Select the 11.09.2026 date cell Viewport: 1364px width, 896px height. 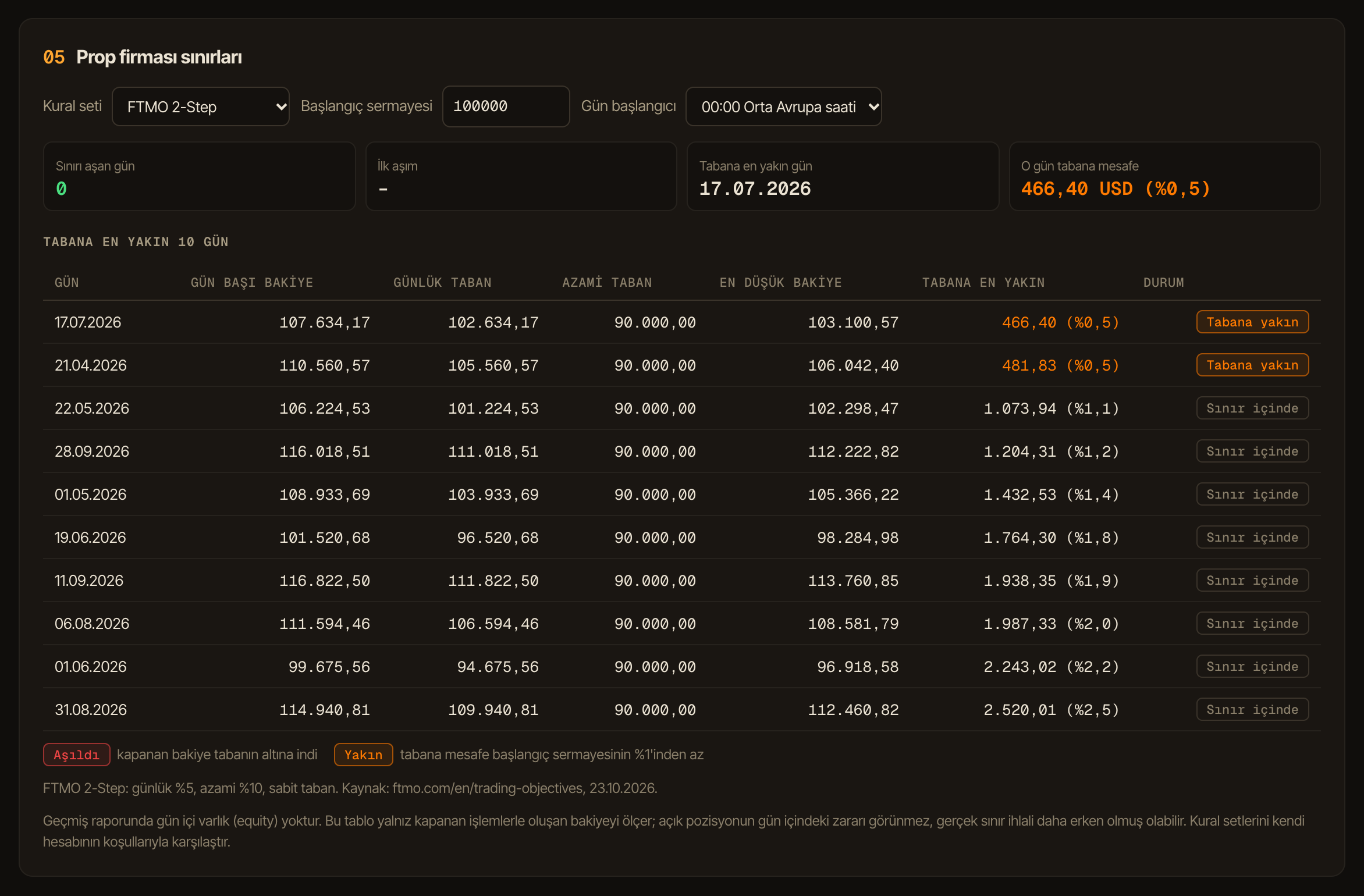(89, 581)
